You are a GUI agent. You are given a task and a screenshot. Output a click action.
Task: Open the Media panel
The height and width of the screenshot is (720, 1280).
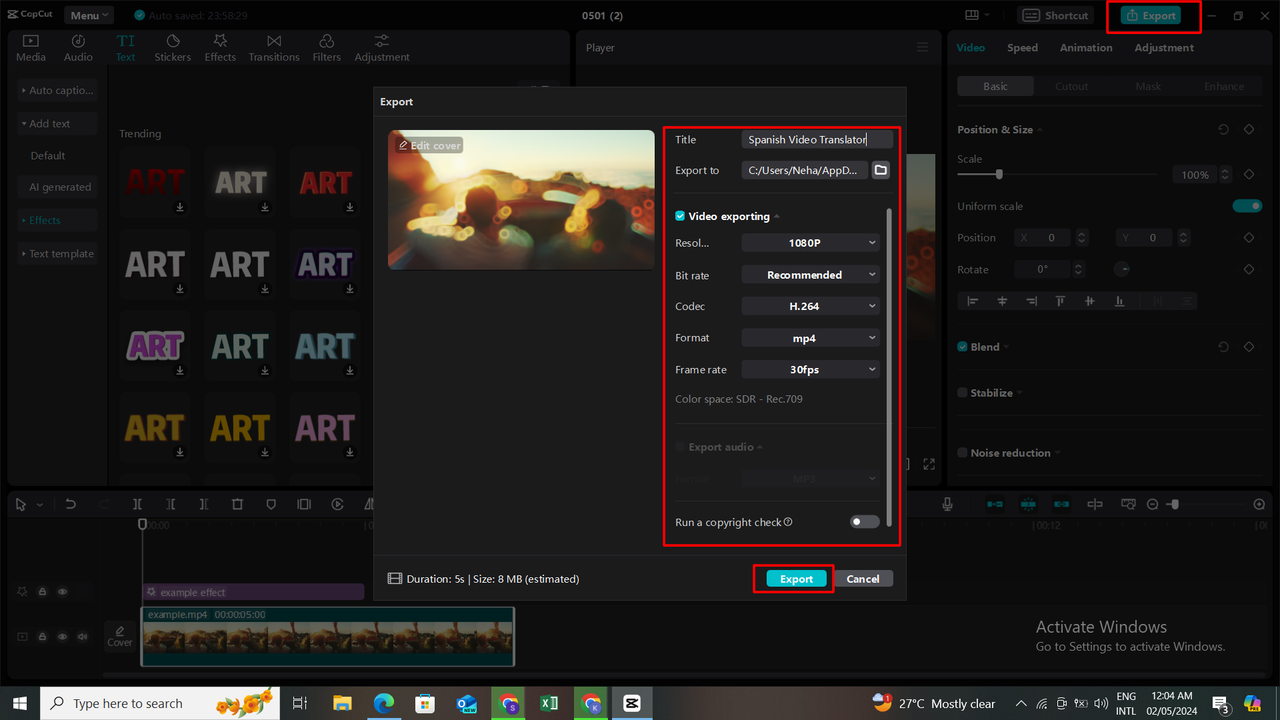[x=30, y=46]
